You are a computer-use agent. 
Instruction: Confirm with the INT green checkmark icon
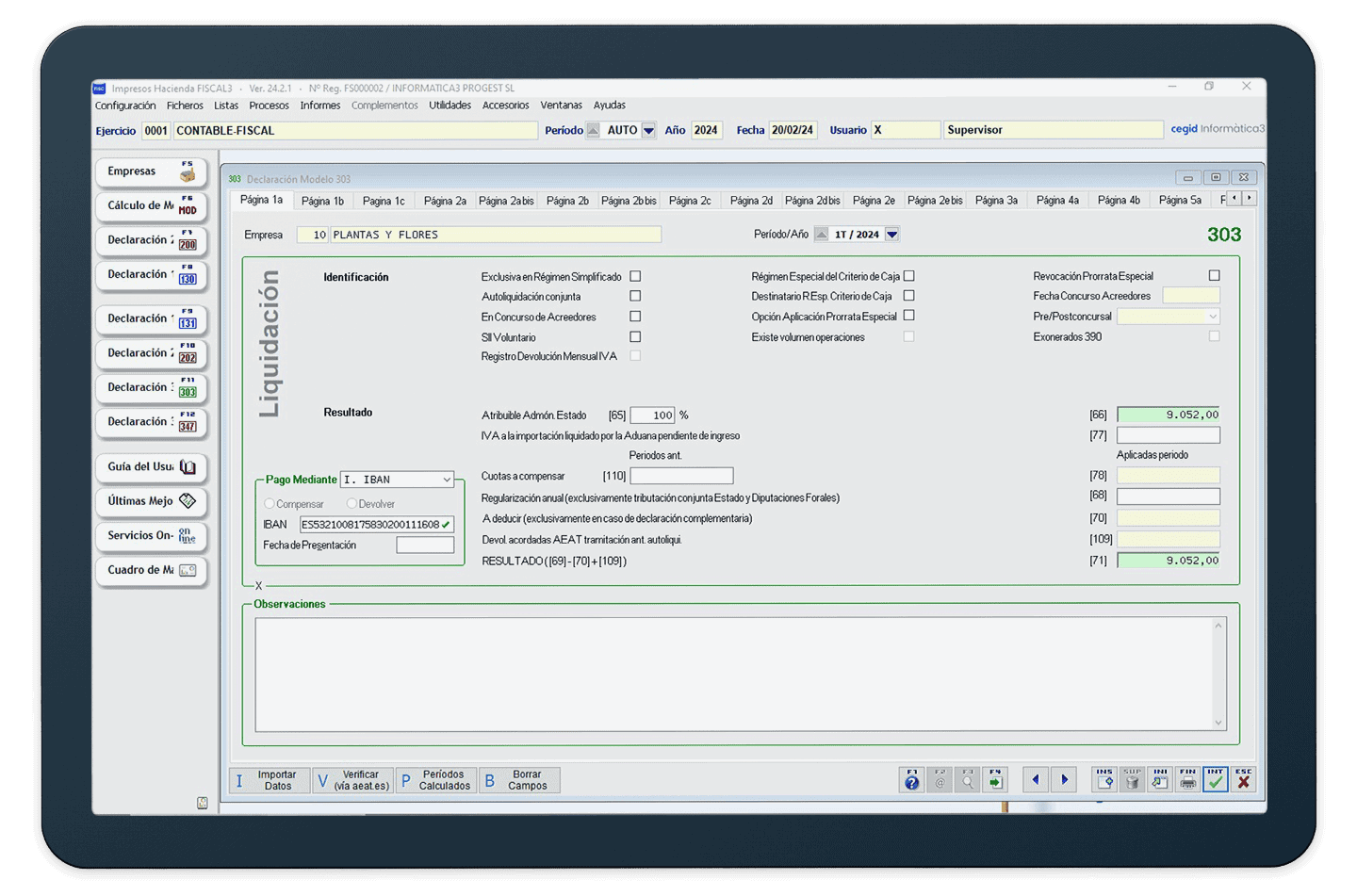[x=1216, y=779]
